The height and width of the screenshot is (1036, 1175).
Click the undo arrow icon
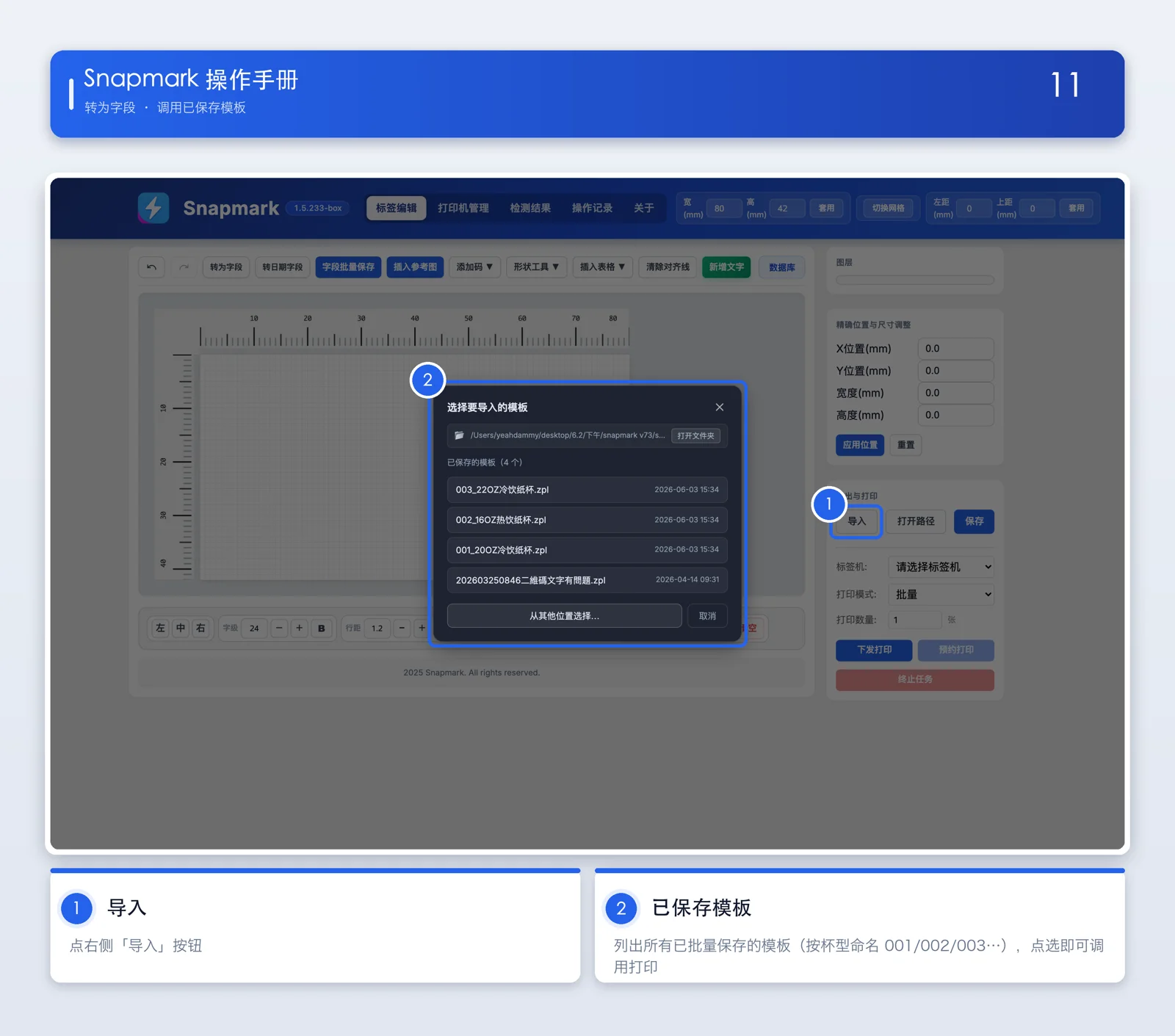click(x=152, y=267)
